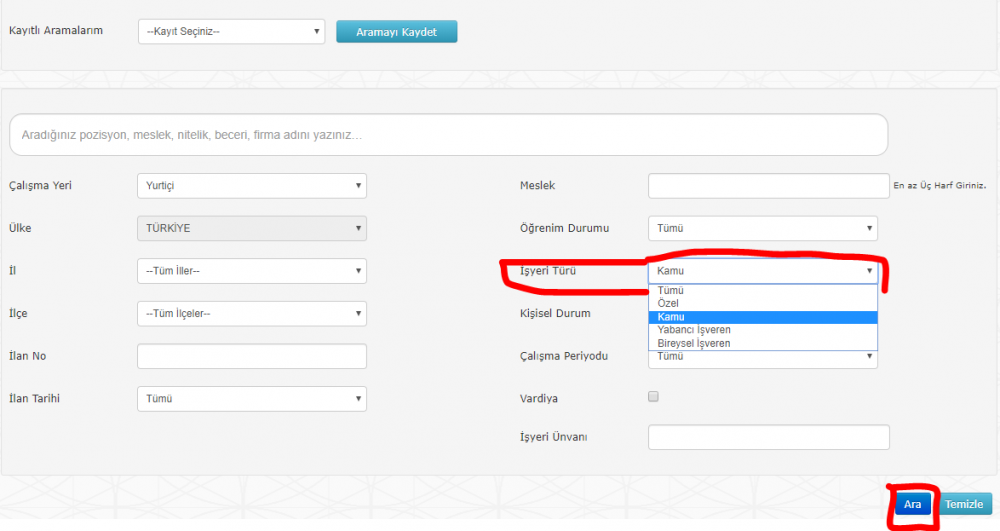This screenshot has width=1000, height=531.
Task: Open the İlan Tarihi dropdown
Action: click(251, 399)
